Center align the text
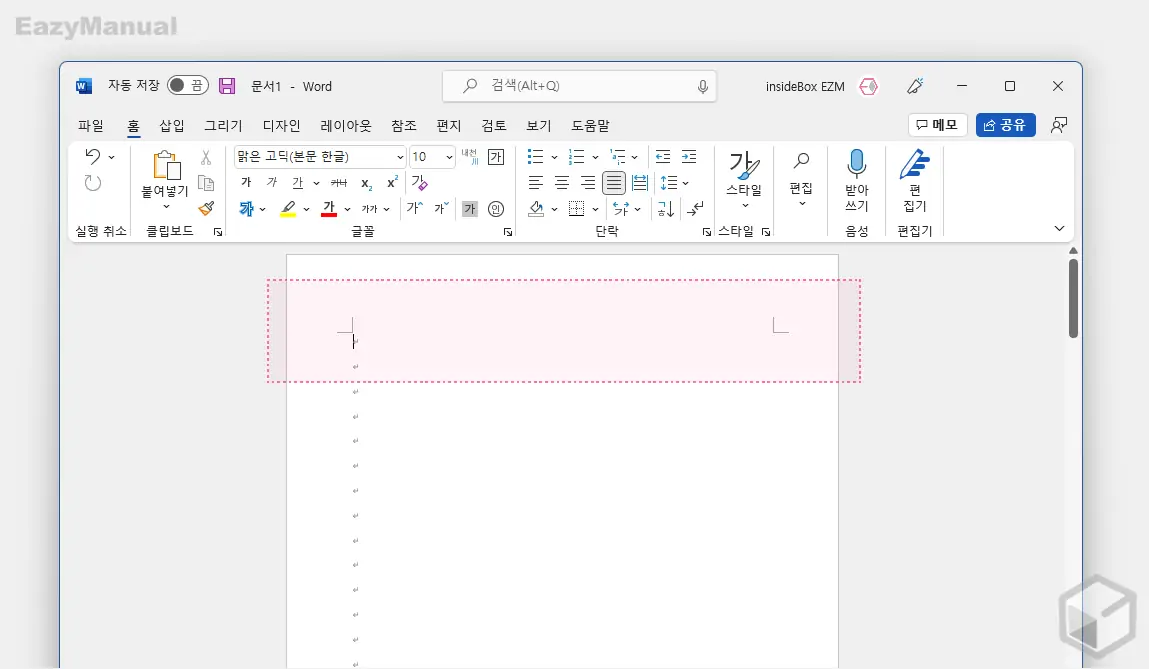The image size is (1149, 669). click(562, 182)
